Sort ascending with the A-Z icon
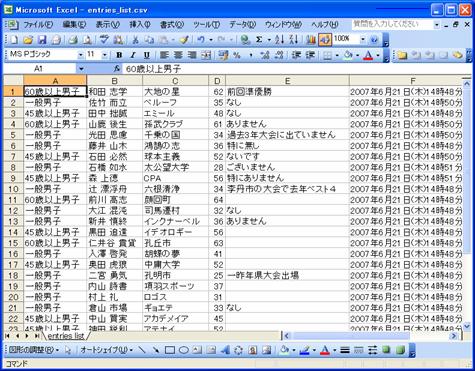 [280, 40]
